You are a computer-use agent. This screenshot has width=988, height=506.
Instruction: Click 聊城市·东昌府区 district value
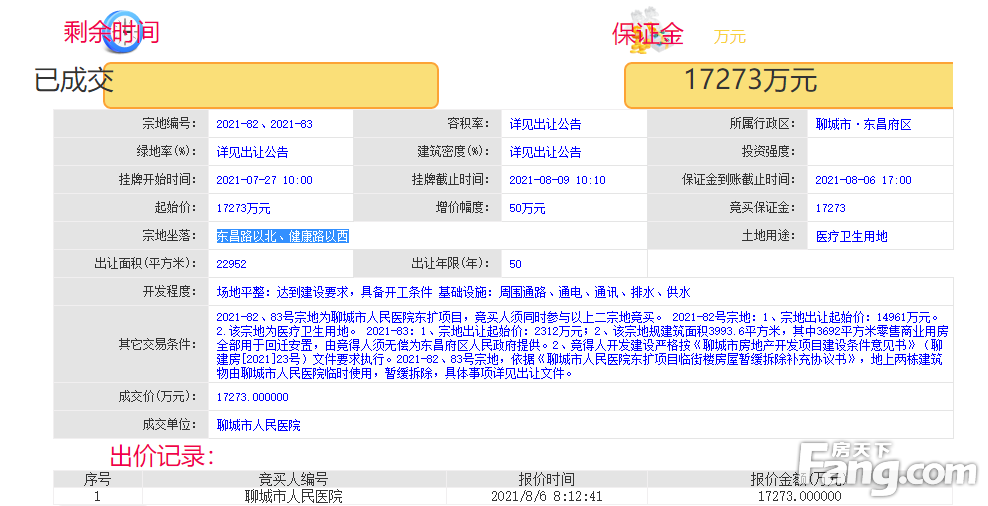click(x=863, y=125)
